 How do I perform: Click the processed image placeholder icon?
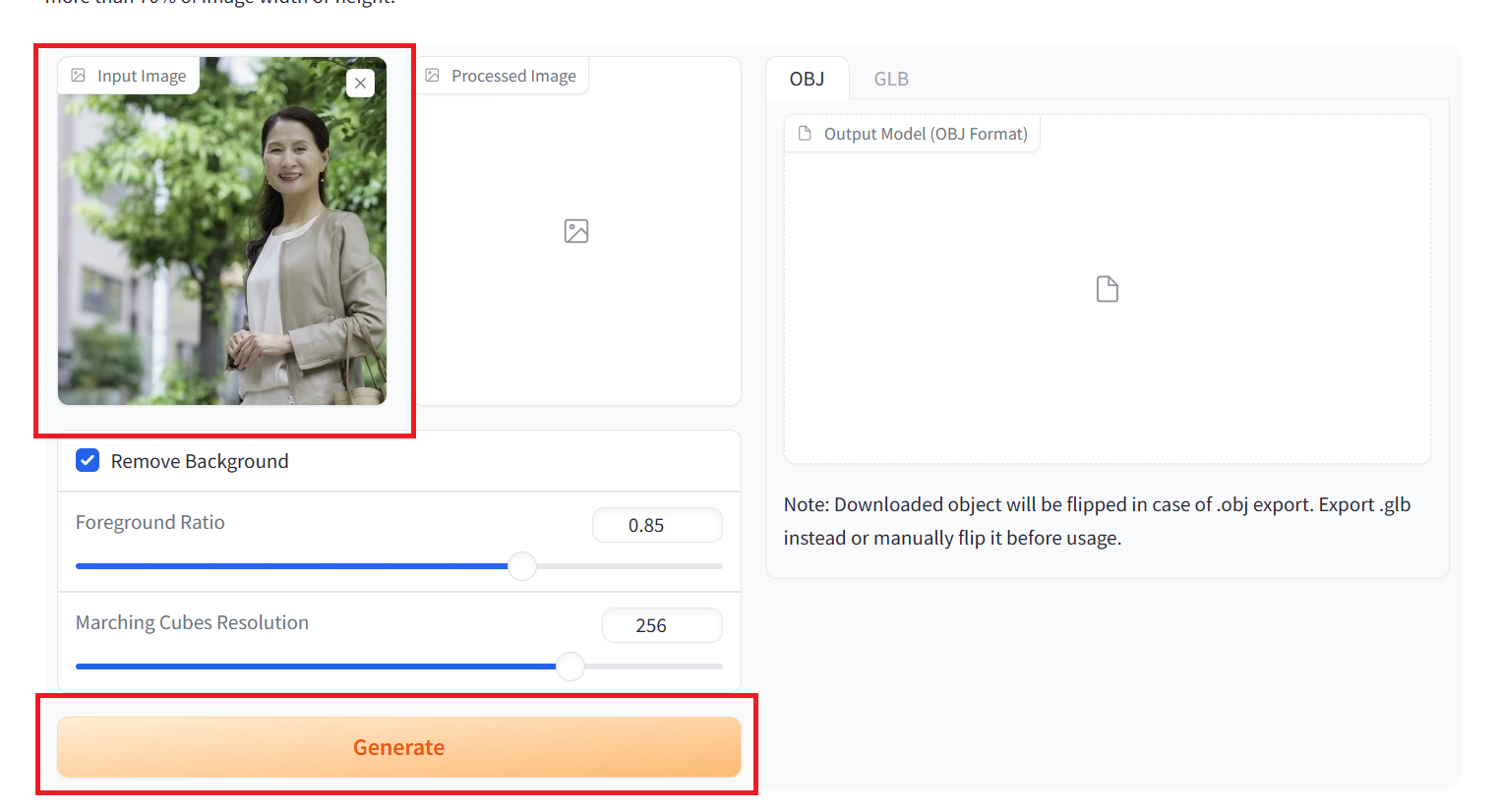tap(576, 231)
